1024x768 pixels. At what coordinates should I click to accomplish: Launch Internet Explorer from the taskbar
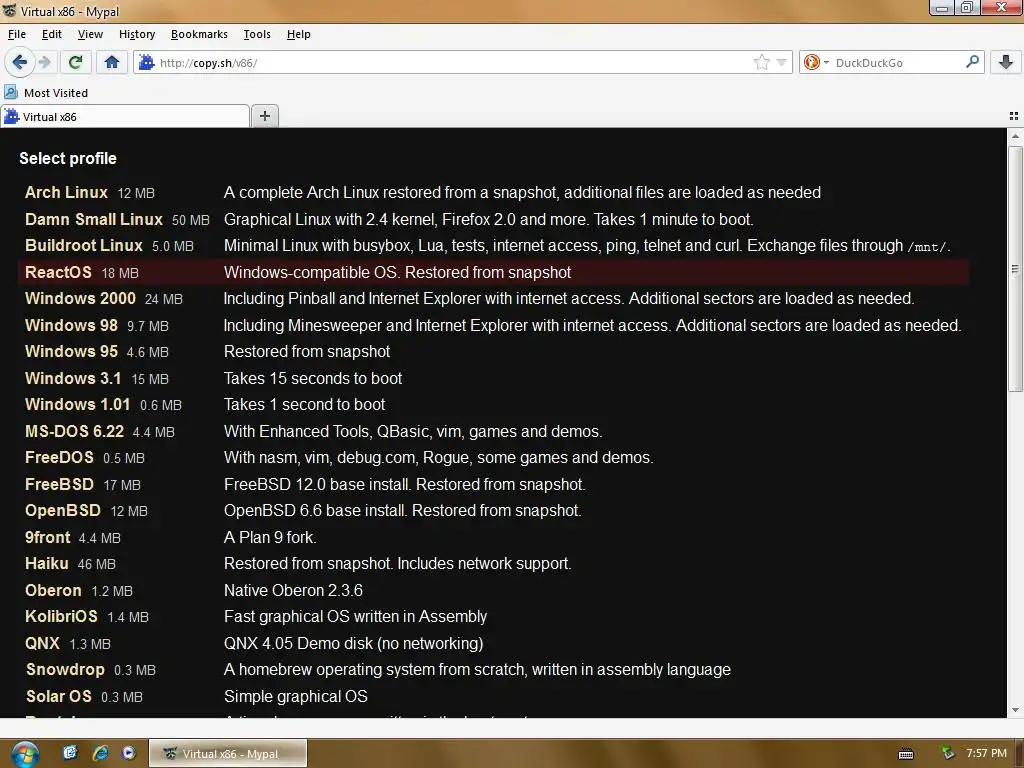100,752
